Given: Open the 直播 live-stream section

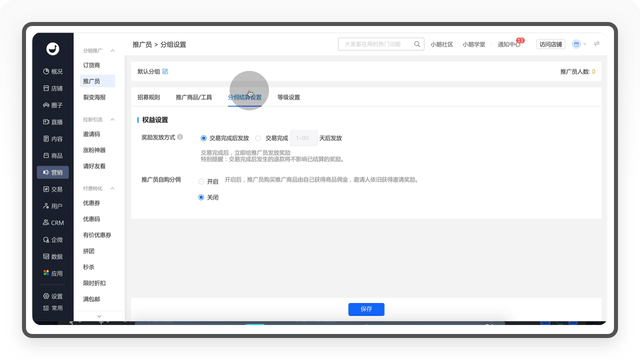Looking at the screenshot, I should 53,122.
